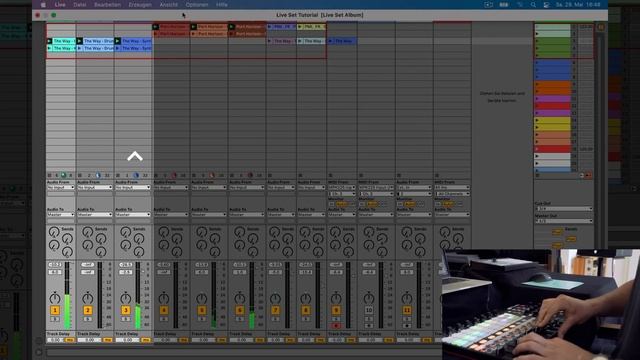
Task: Open the Bearbeiten menu
Action: (x=107, y=5)
